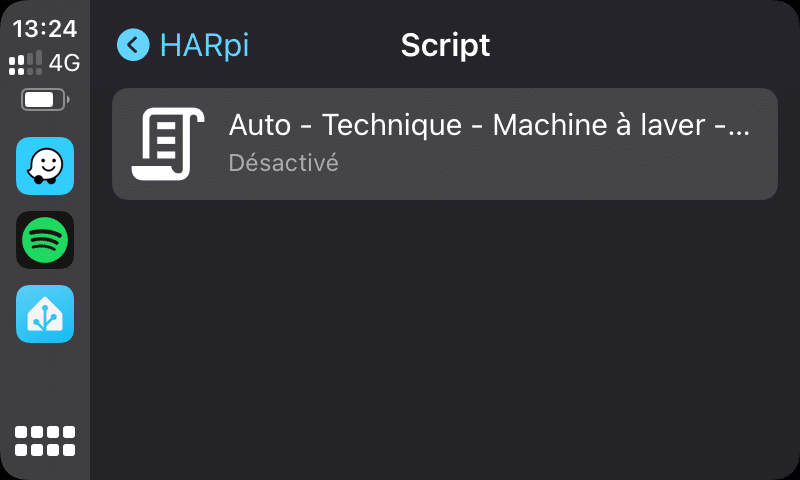Tap the blue back chevron circle
The image size is (800, 480).
coord(133,45)
